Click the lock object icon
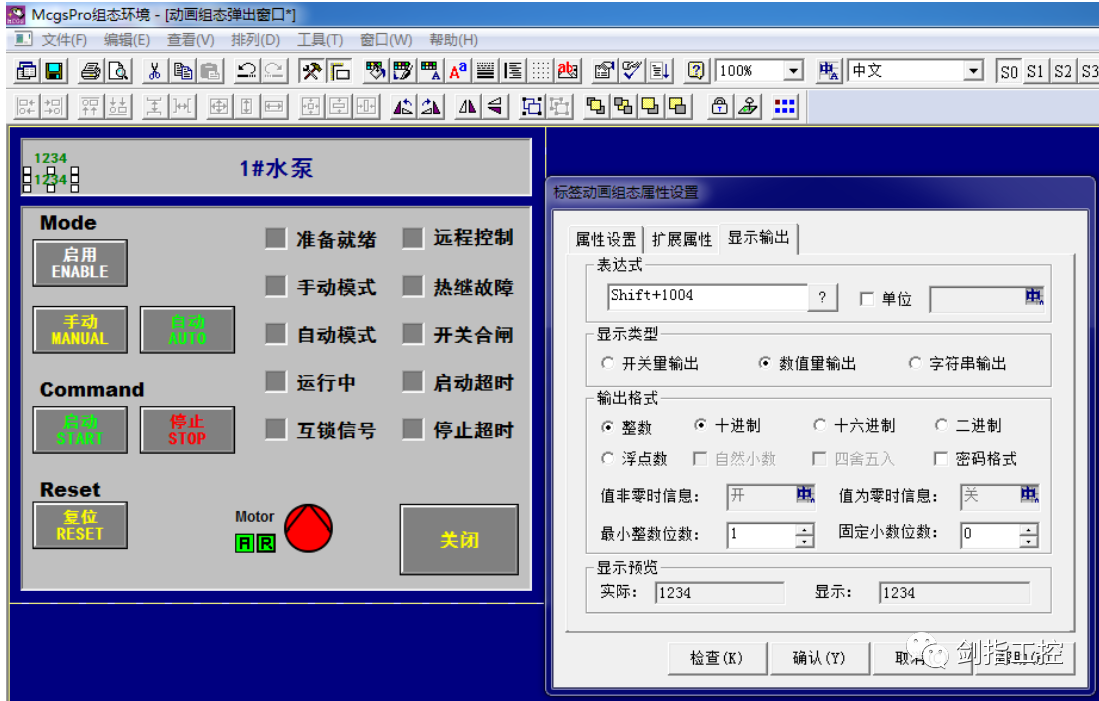Screen dimensions: 1099x701 [x=720, y=105]
